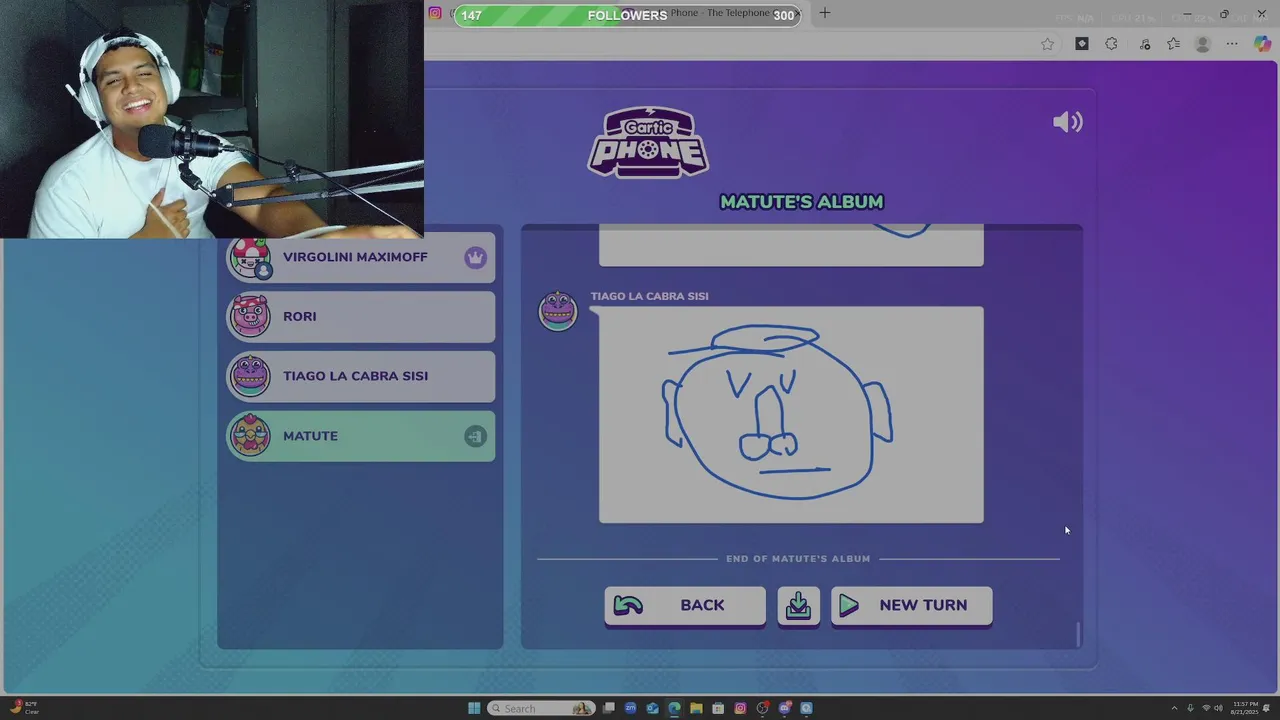Select the MATUTE player row
The height and width of the screenshot is (720, 1280).
(361, 437)
